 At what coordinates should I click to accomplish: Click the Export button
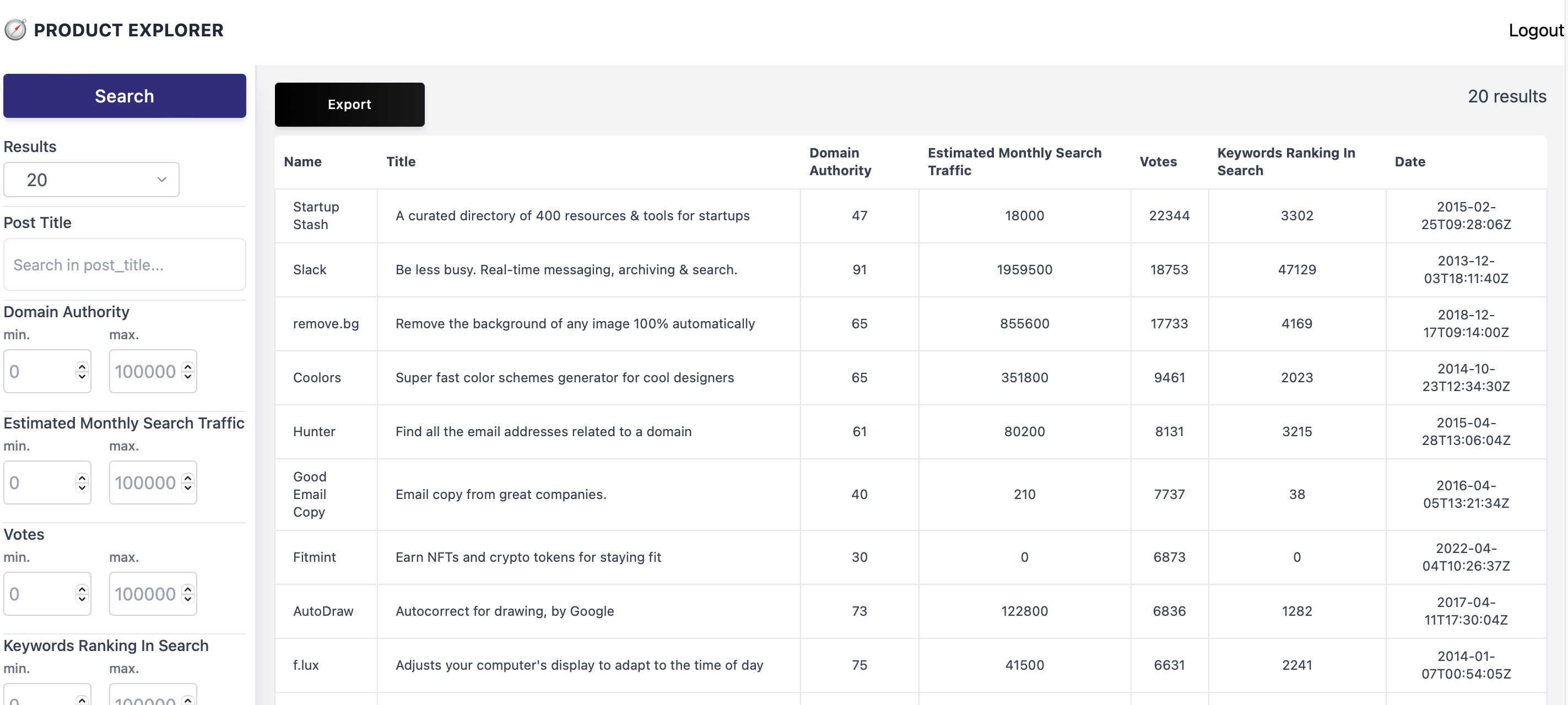pyautogui.click(x=349, y=104)
